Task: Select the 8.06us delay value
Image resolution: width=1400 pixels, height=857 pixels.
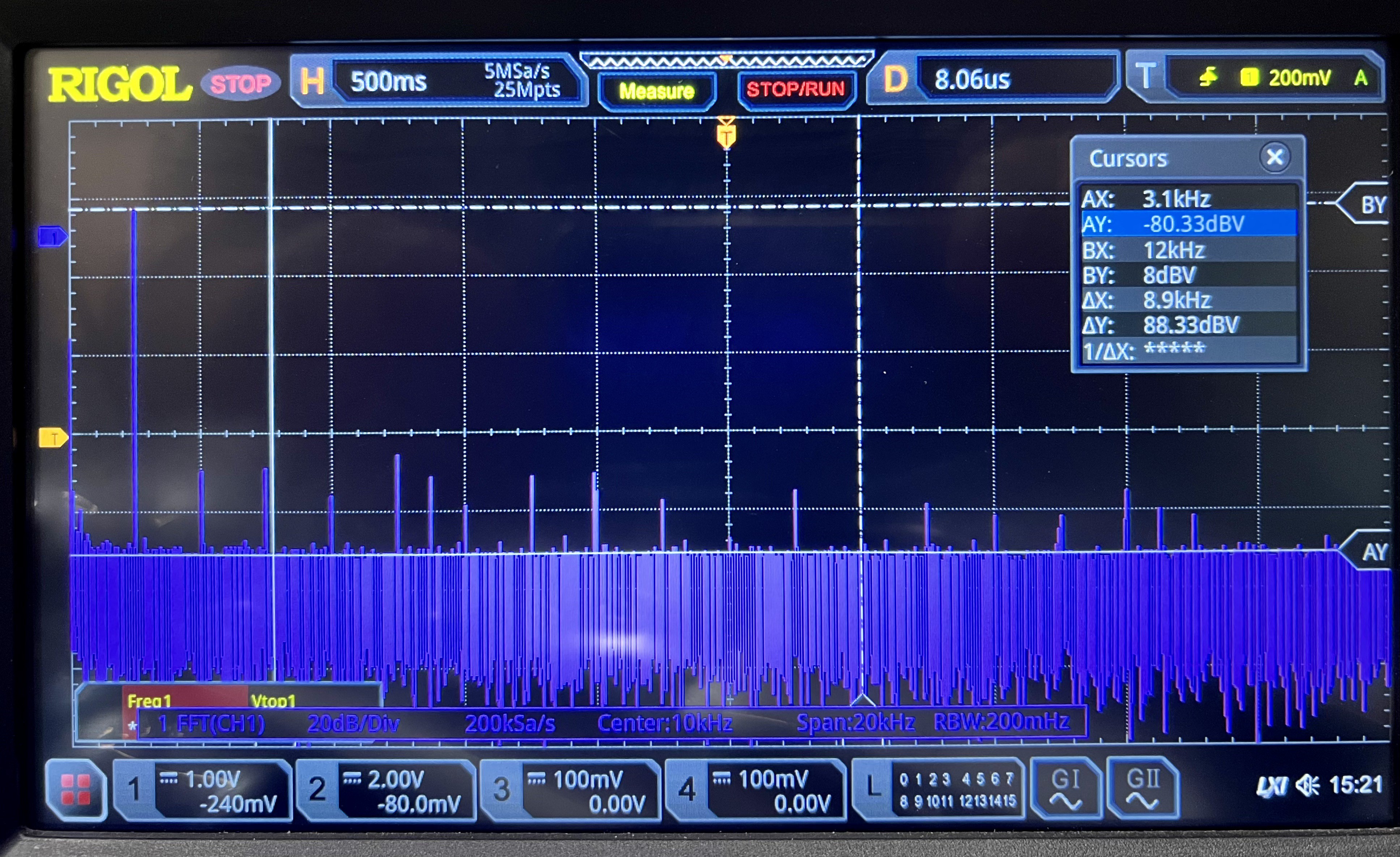Action: [972, 79]
